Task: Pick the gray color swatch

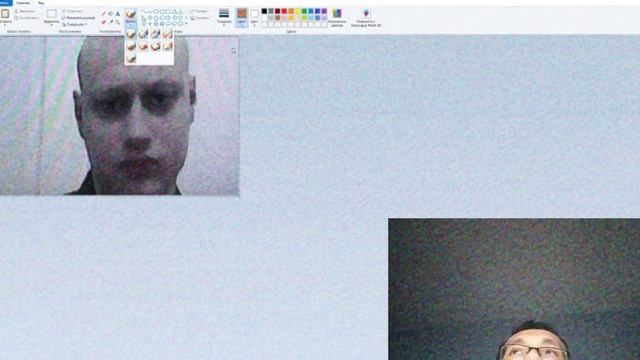Action: click(271, 11)
